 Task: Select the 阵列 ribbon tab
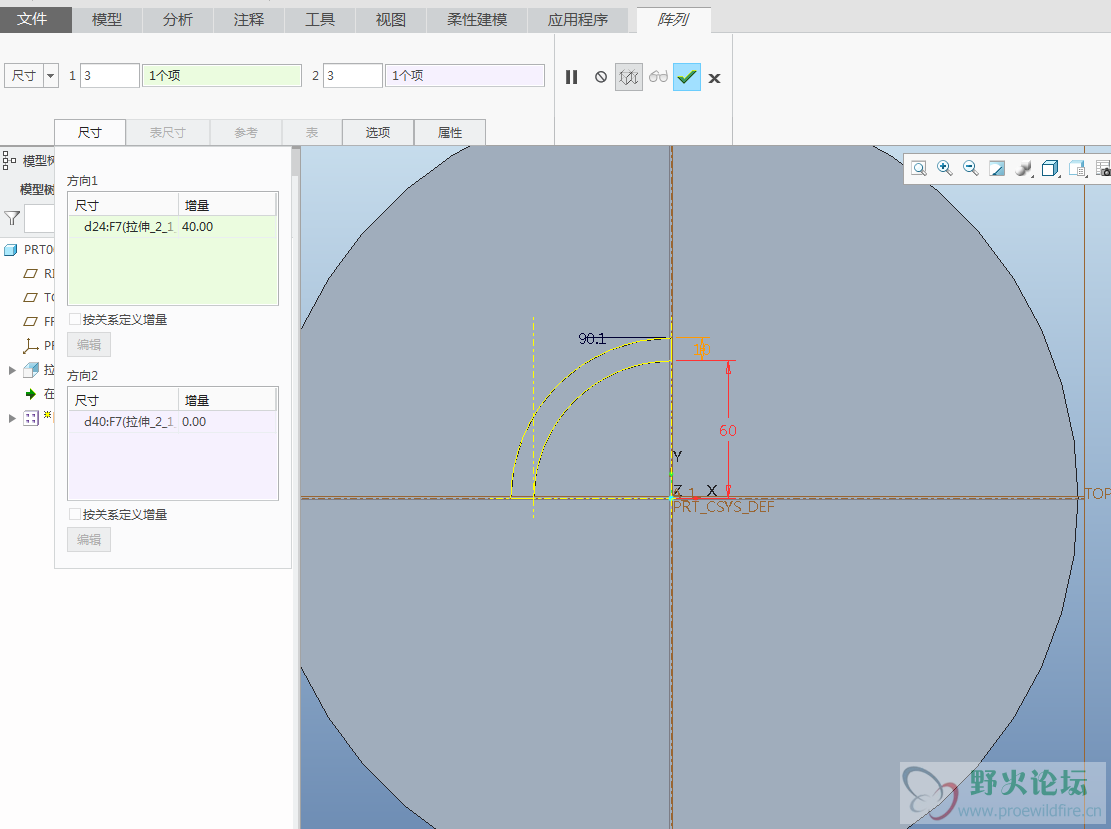click(674, 20)
